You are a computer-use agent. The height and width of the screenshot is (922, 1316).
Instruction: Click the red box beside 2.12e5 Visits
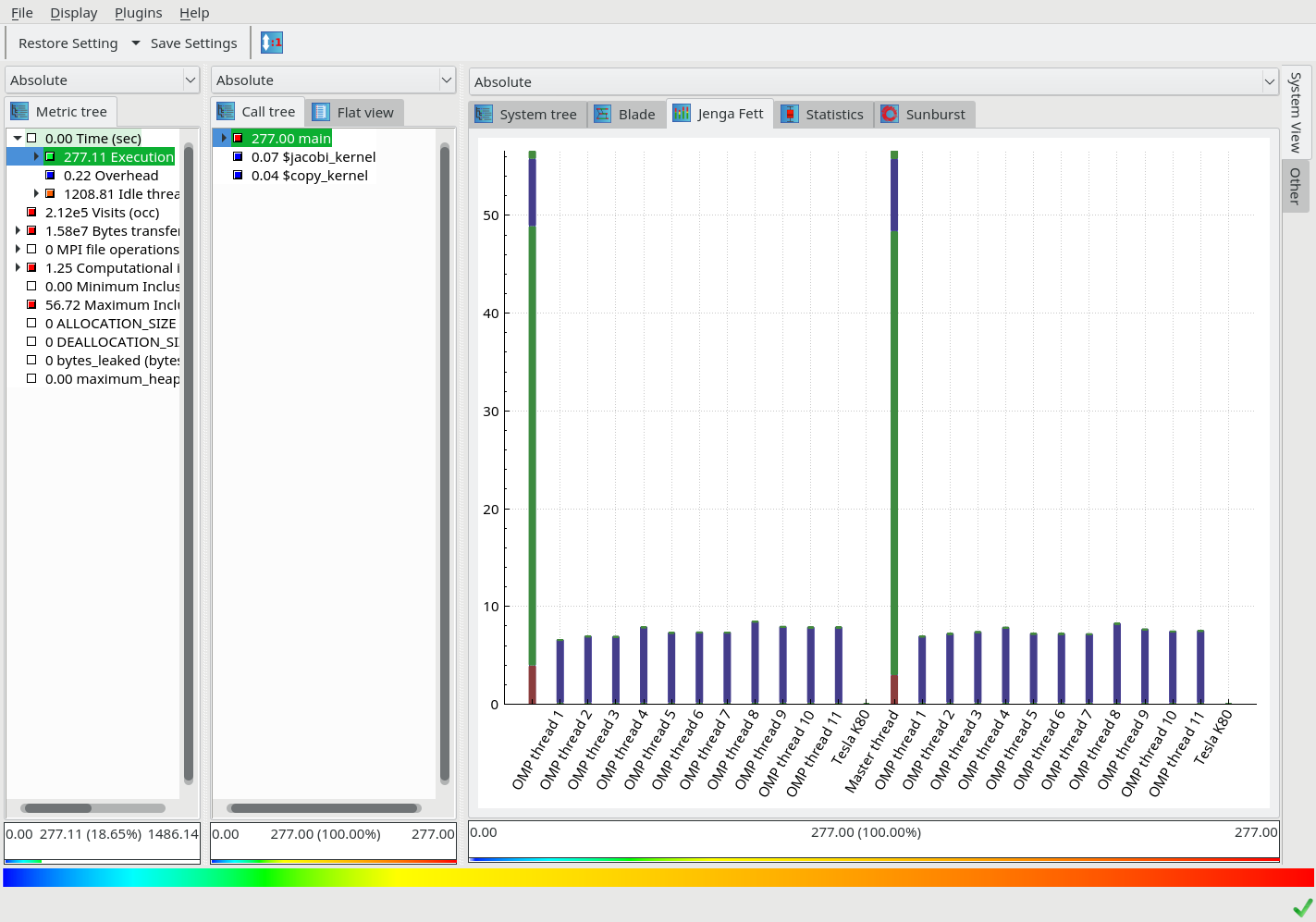click(x=31, y=212)
